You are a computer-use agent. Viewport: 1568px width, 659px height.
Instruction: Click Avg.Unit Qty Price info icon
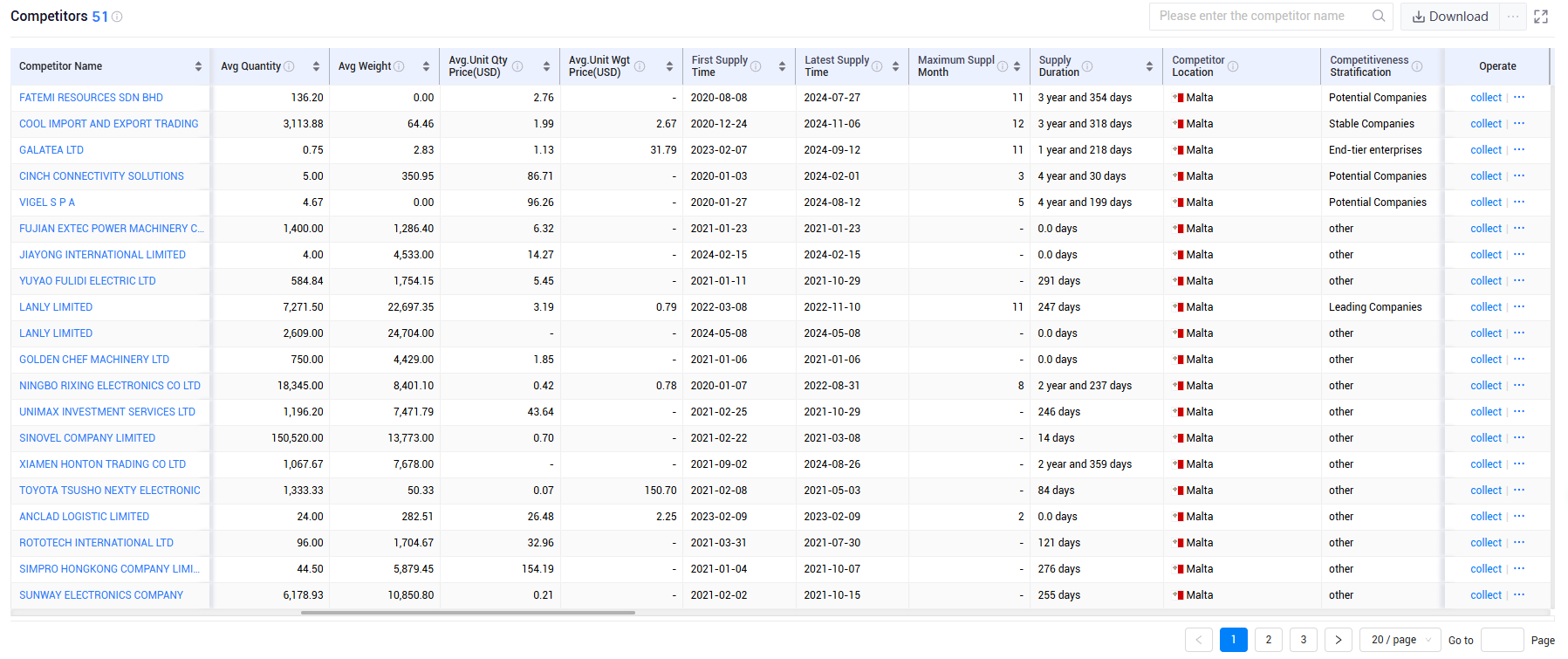517,66
